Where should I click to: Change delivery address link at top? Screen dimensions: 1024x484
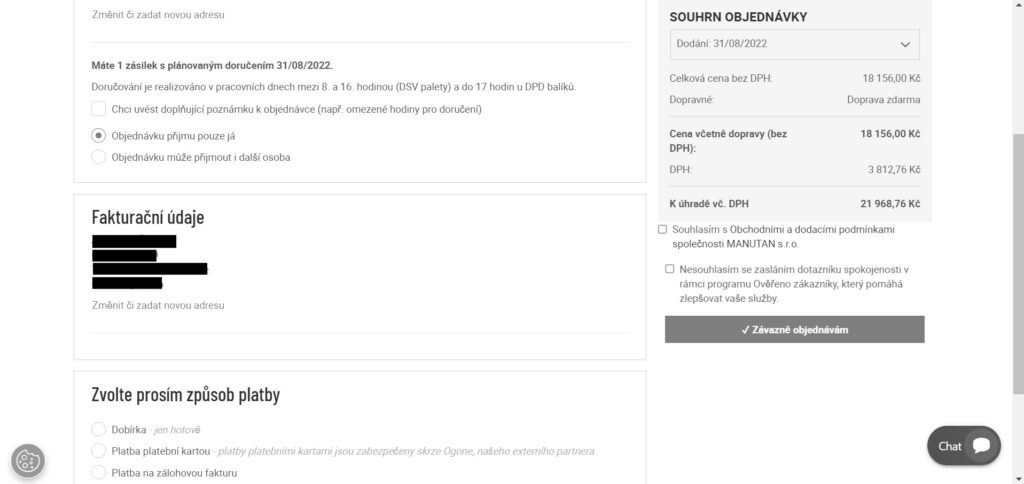158,14
